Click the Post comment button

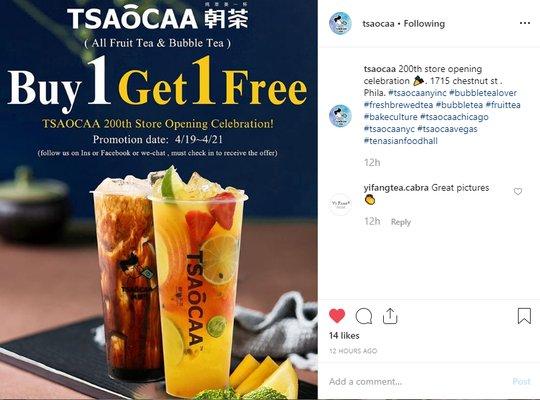pyautogui.click(x=521, y=381)
